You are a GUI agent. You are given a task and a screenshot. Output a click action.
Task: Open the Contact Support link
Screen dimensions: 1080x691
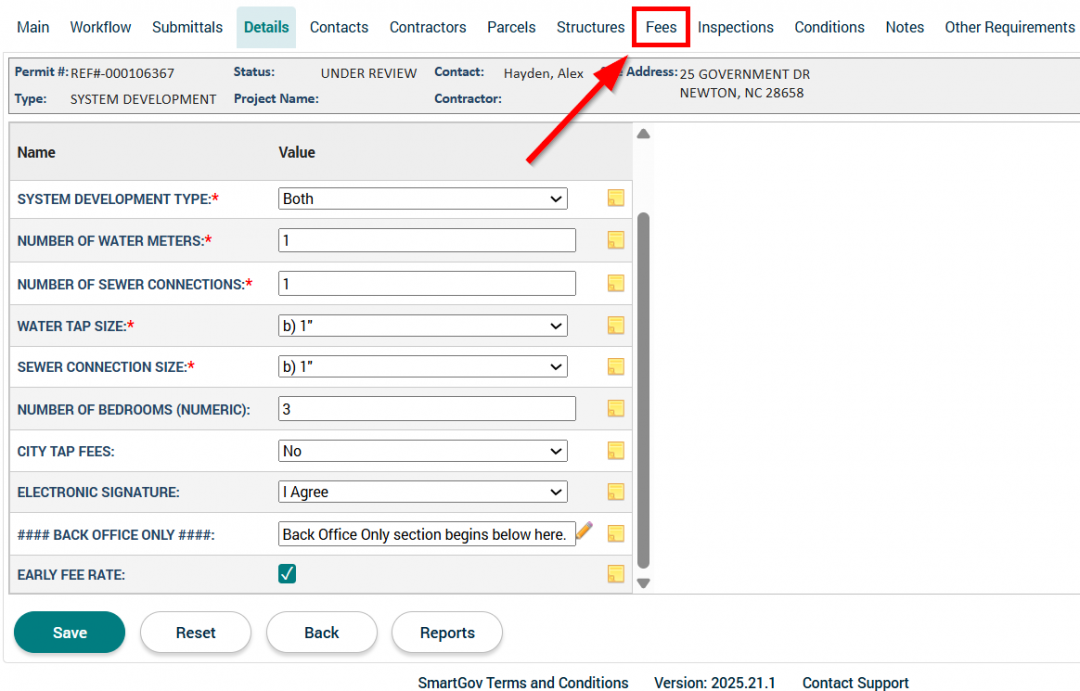855,683
